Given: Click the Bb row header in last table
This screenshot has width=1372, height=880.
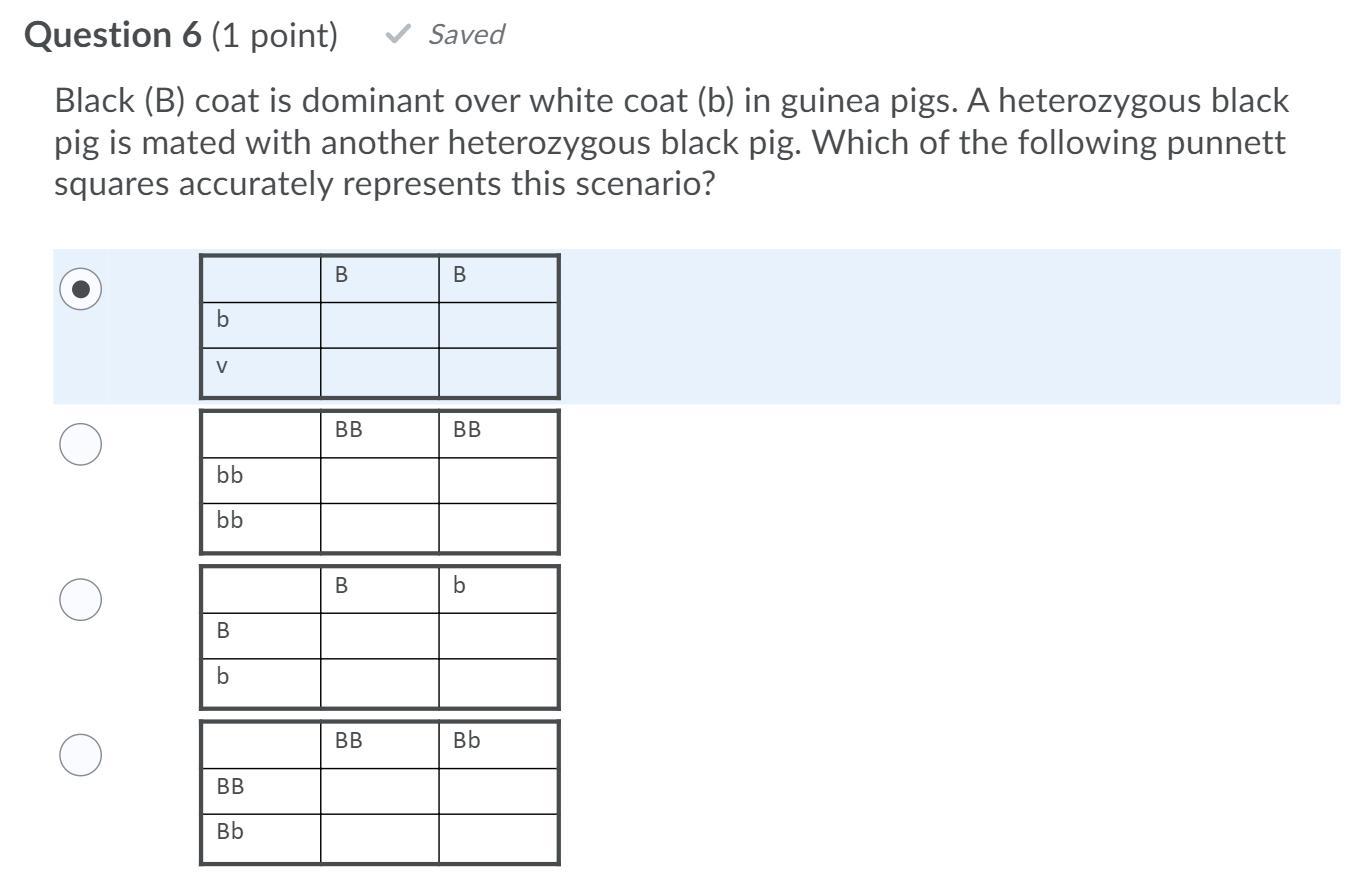Looking at the screenshot, I should pyautogui.click(x=230, y=832).
